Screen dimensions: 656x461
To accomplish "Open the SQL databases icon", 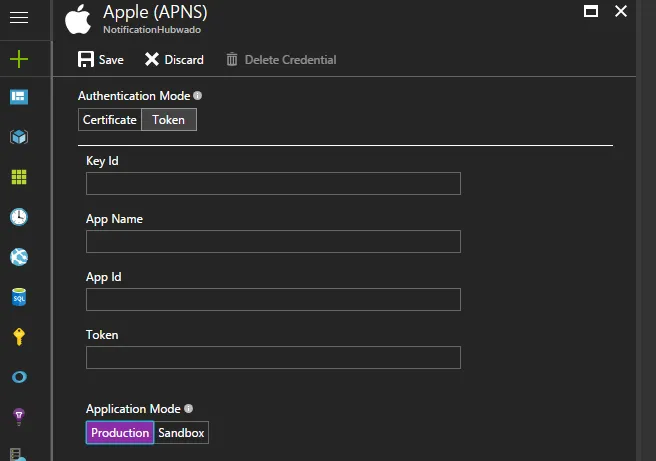I will click(x=19, y=297).
